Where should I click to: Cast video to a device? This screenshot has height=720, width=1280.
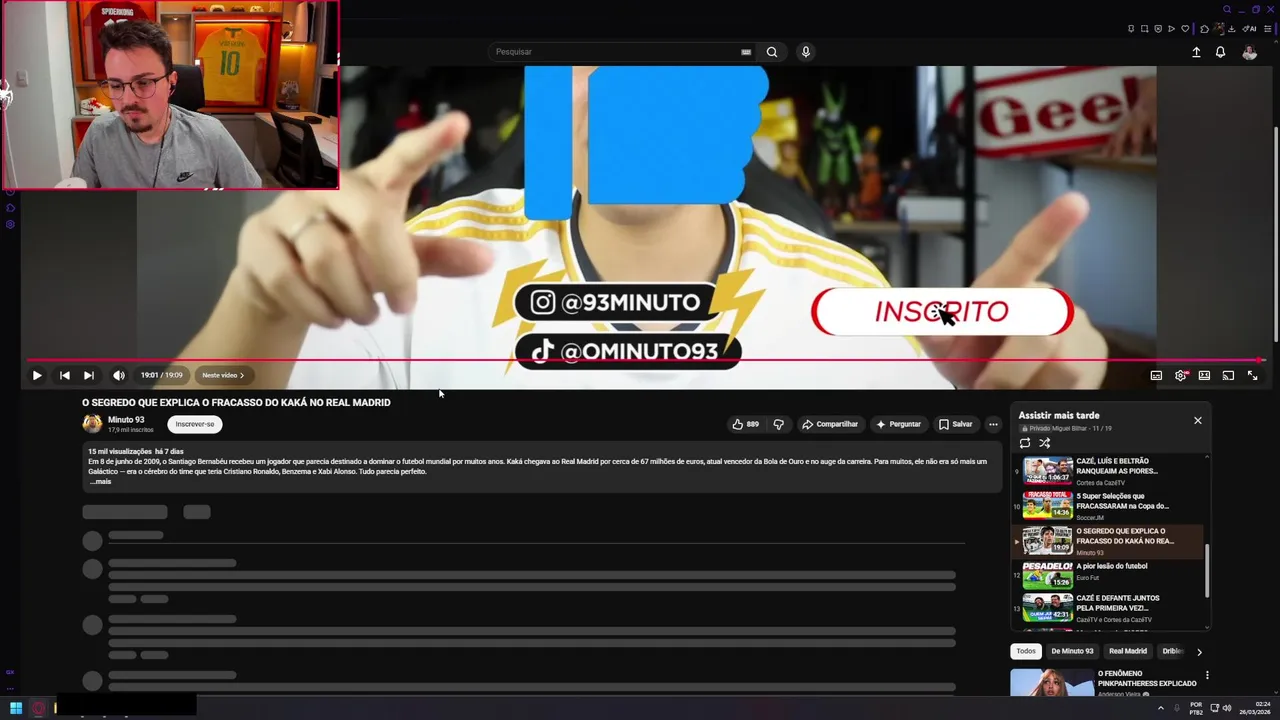(1228, 375)
